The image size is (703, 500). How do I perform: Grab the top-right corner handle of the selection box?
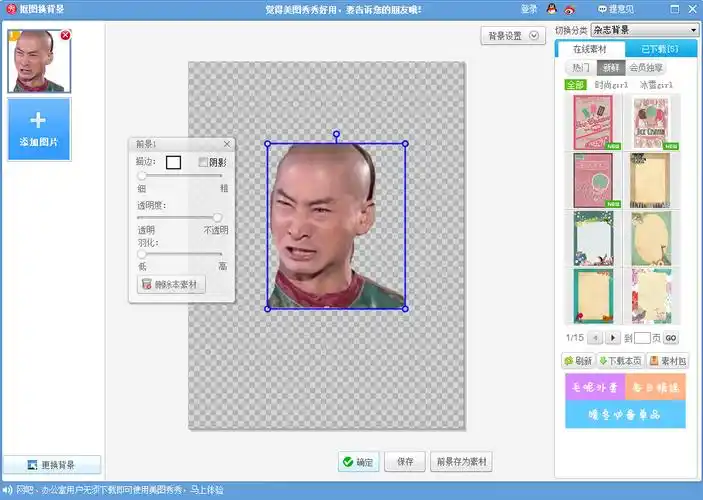pyautogui.click(x=405, y=143)
